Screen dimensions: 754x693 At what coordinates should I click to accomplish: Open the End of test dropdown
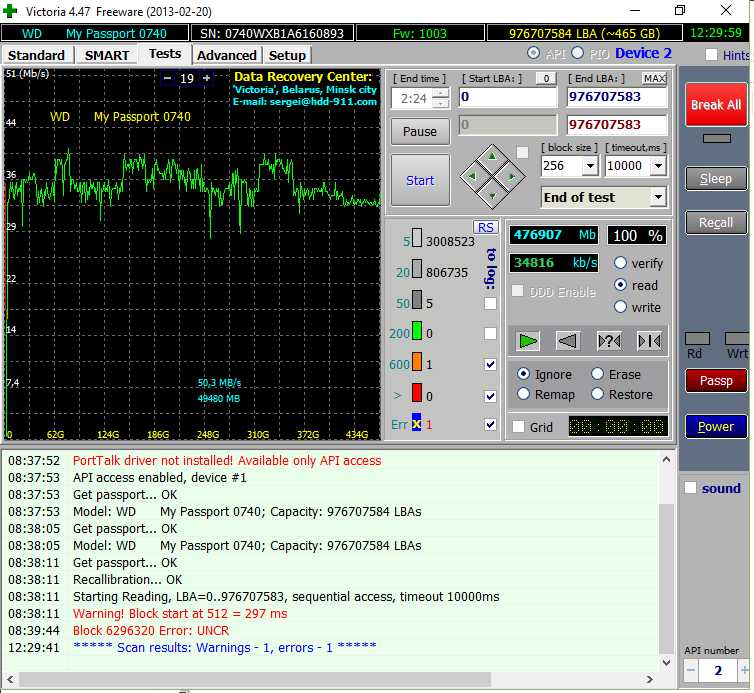[658, 197]
